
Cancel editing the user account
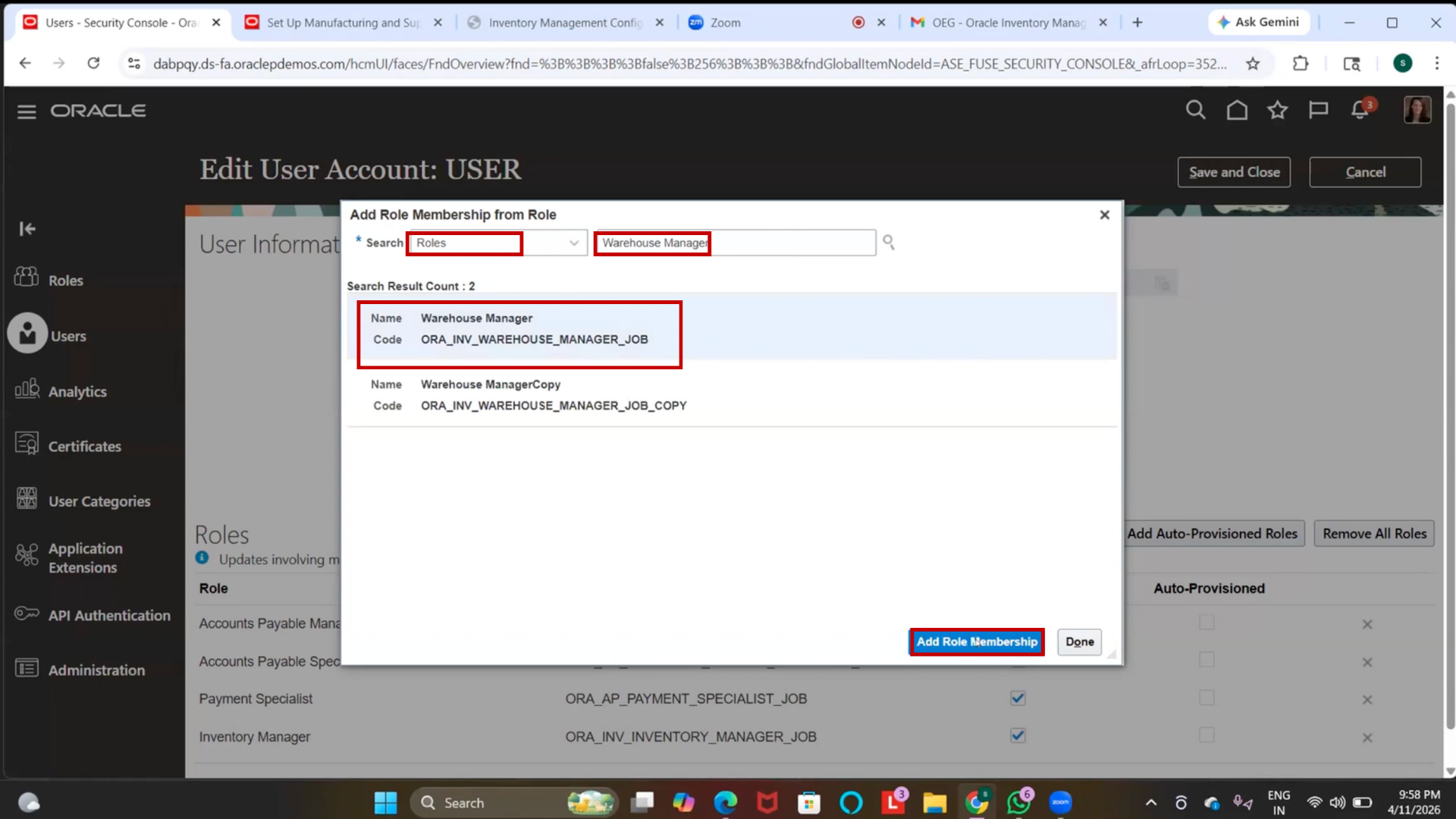click(x=1365, y=172)
